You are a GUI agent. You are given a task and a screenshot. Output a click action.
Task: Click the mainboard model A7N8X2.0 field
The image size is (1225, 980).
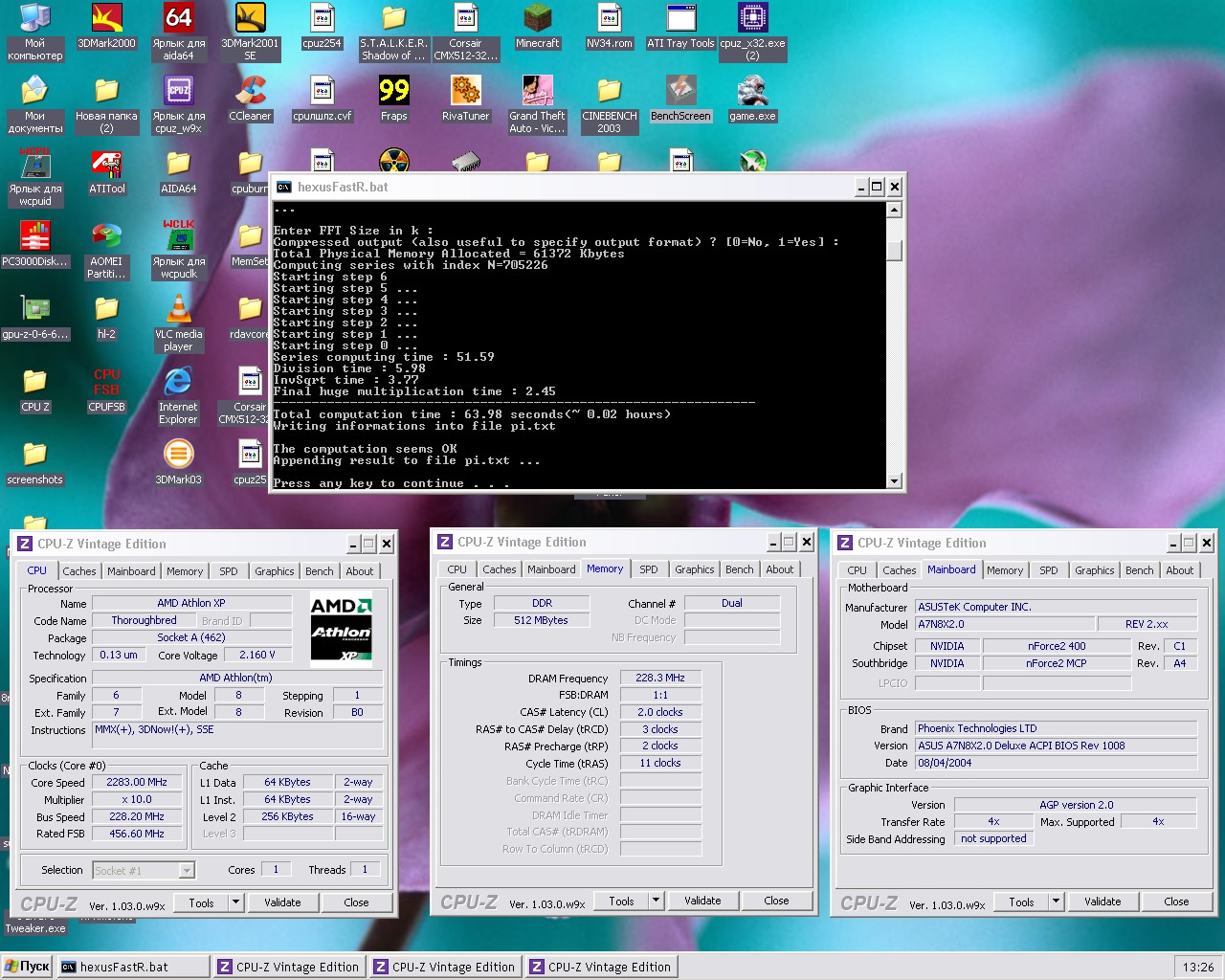(1003, 624)
